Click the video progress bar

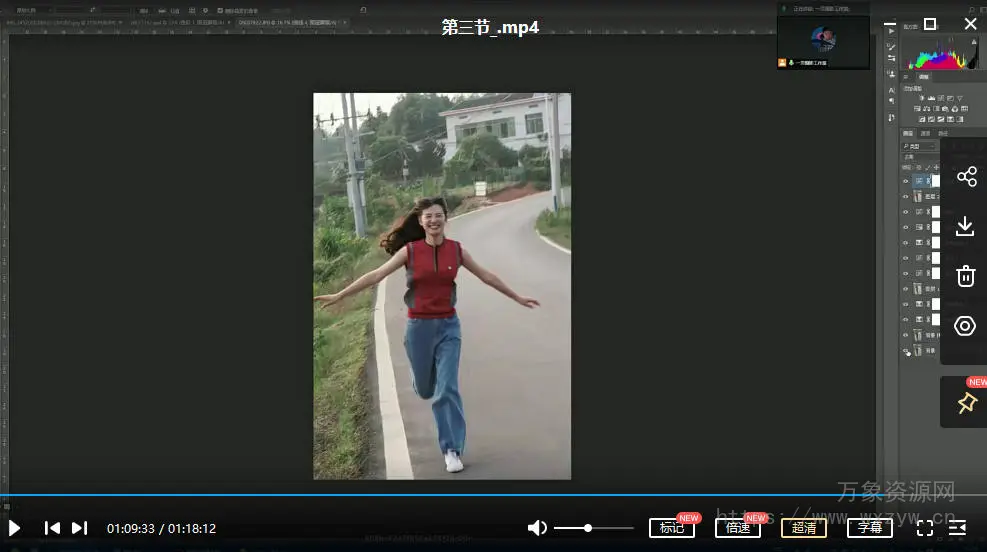coord(400,494)
